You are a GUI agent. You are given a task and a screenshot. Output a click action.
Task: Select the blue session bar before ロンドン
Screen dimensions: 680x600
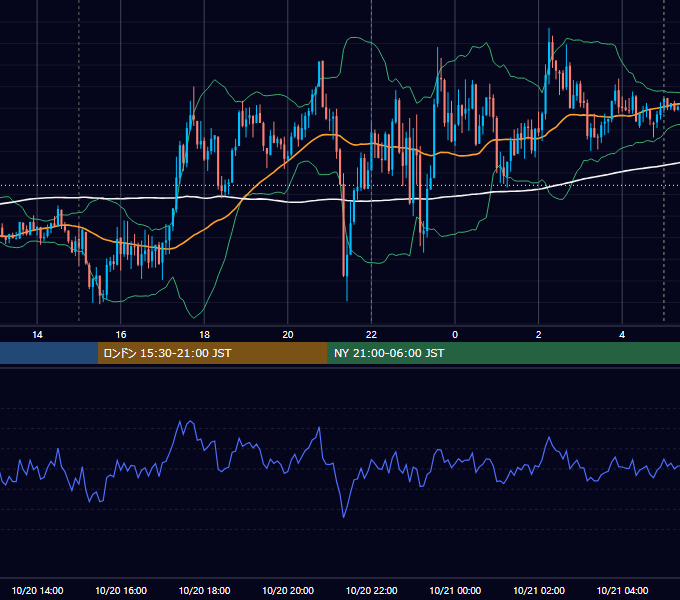(49, 353)
